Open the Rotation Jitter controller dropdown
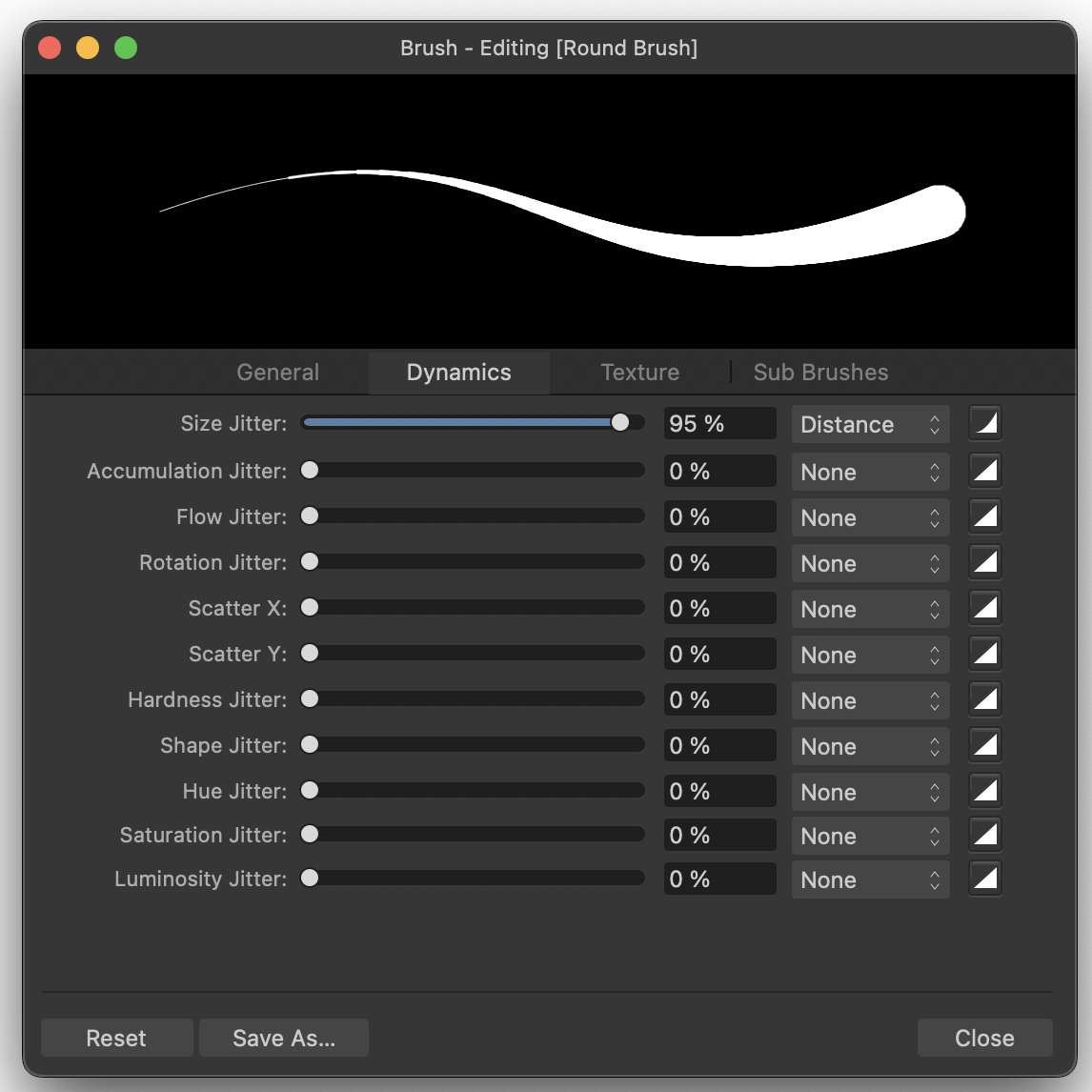The image size is (1092, 1092). (871, 563)
